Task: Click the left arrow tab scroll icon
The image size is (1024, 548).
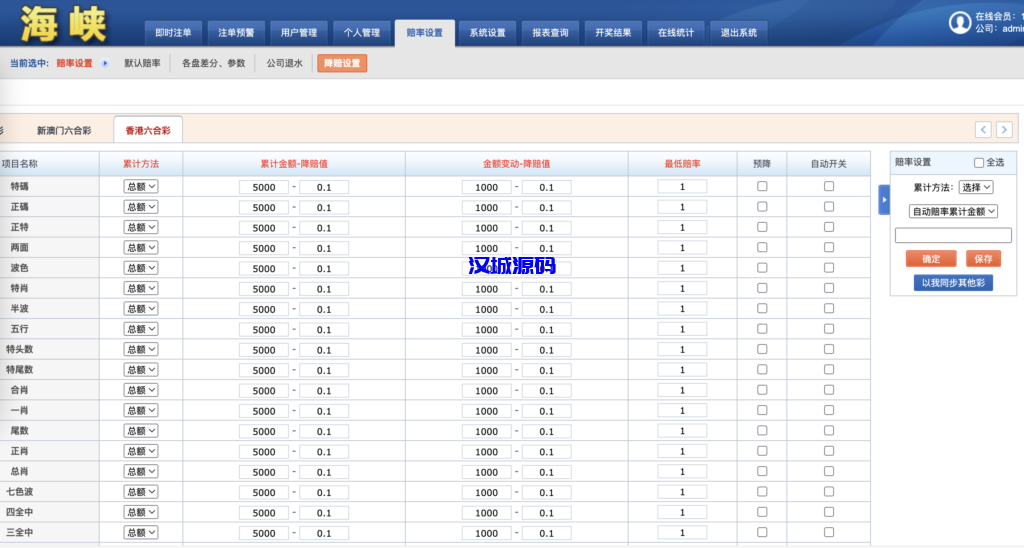Action: click(983, 130)
